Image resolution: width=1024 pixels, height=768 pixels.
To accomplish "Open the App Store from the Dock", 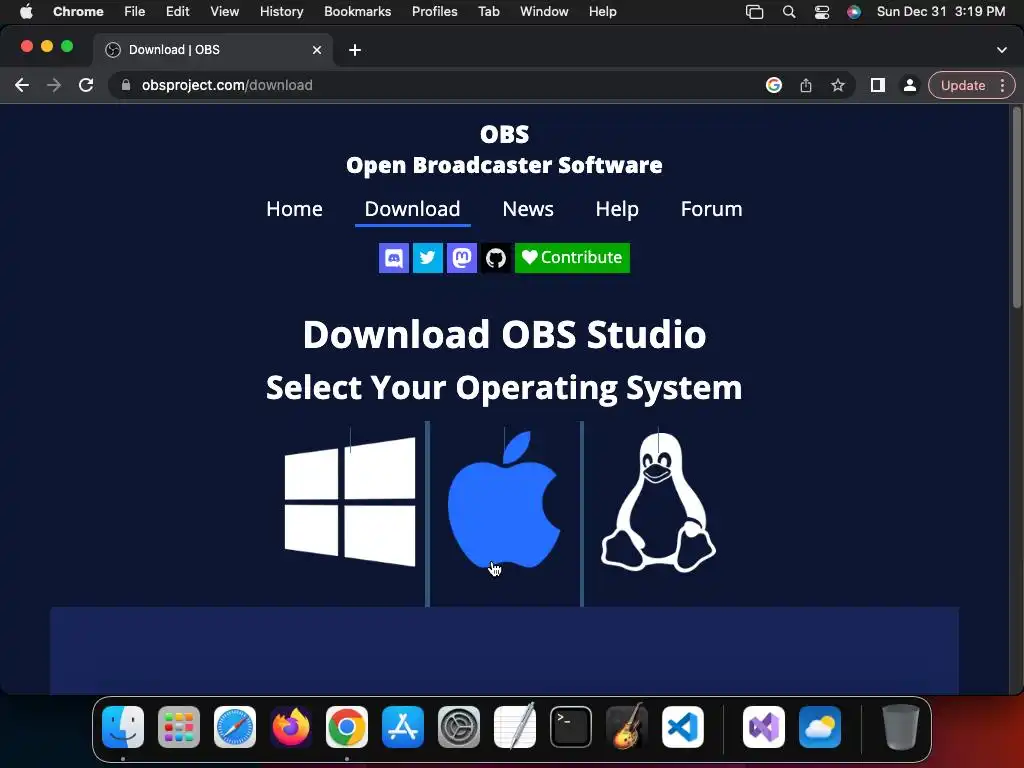I will click(x=403, y=727).
